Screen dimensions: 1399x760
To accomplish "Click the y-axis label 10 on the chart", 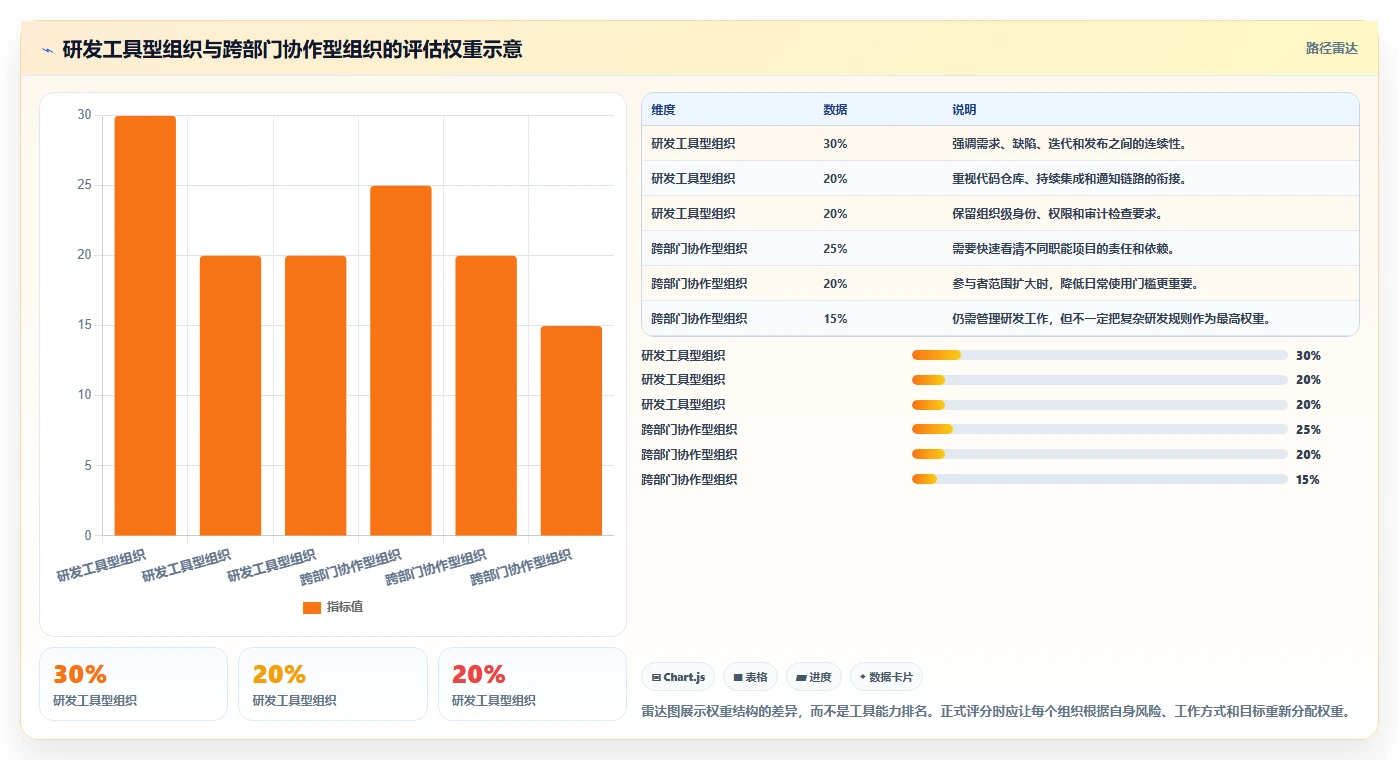I will [x=84, y=395].
